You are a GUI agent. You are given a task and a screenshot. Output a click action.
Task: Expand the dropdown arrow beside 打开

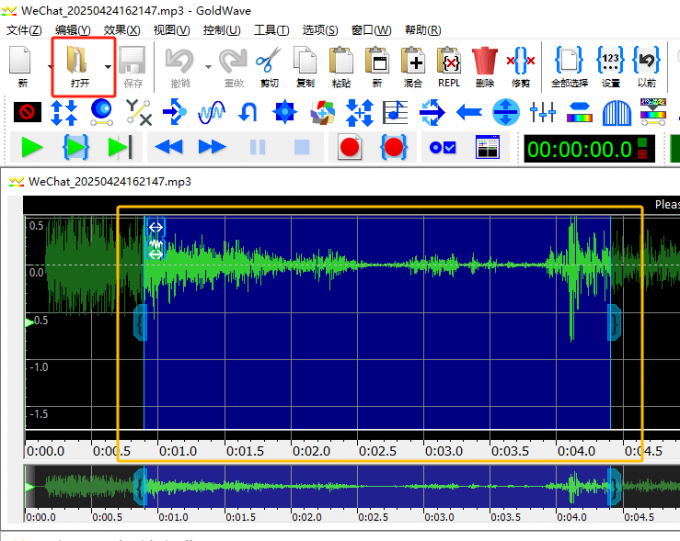point(108,66)
